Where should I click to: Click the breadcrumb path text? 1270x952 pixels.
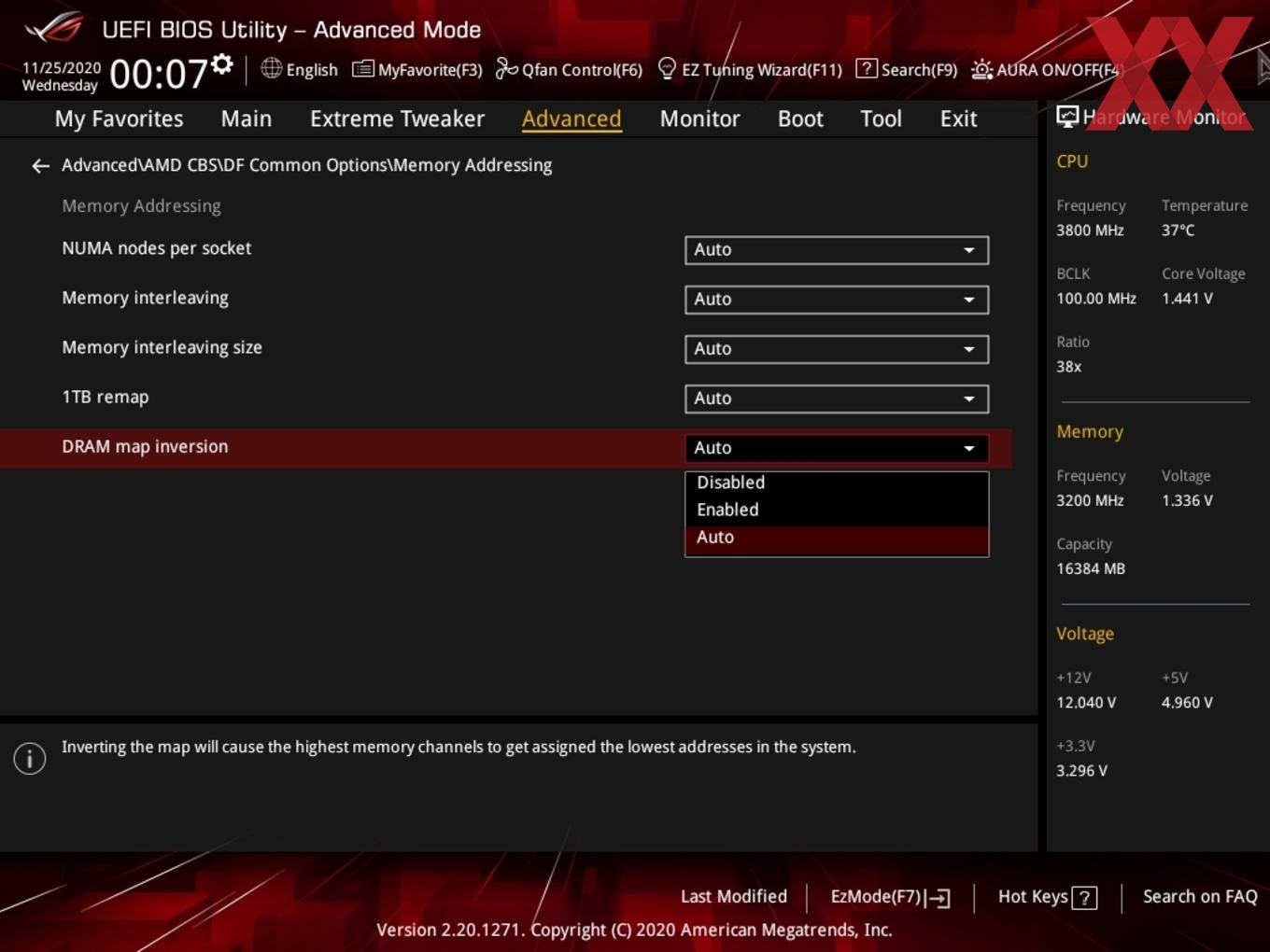coord(306,165)
